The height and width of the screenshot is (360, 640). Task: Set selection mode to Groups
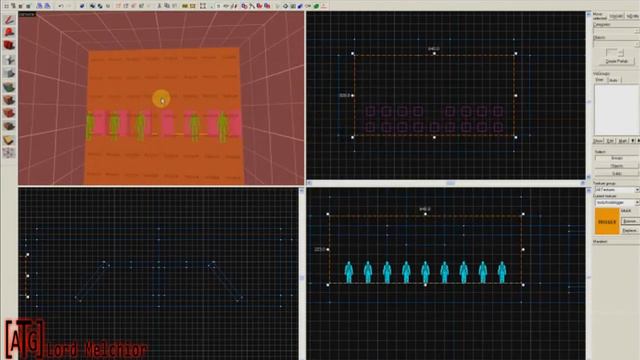click(x=616, y=158)
